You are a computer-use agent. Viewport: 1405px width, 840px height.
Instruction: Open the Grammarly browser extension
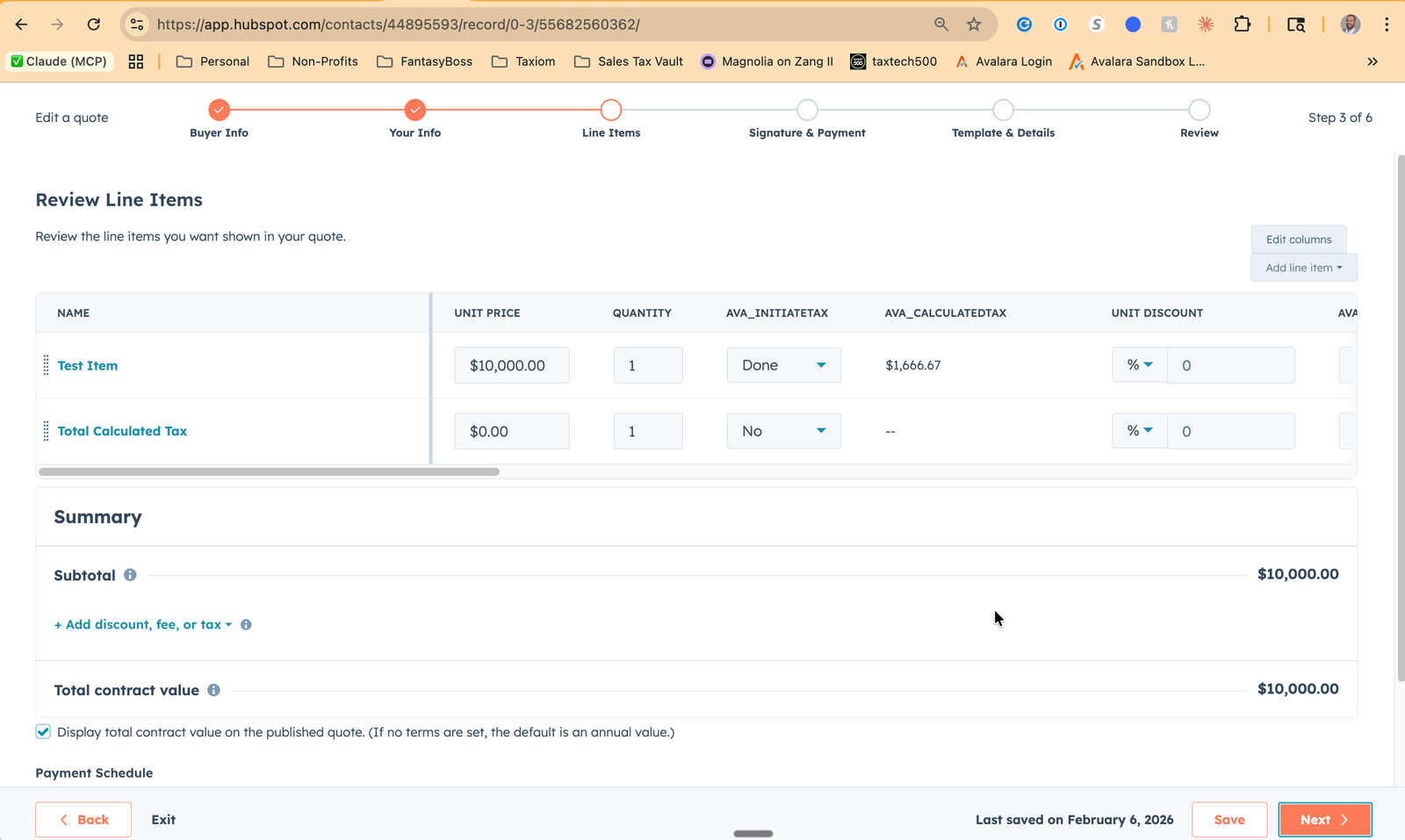pyautogui.click(x=1024, y=25)
